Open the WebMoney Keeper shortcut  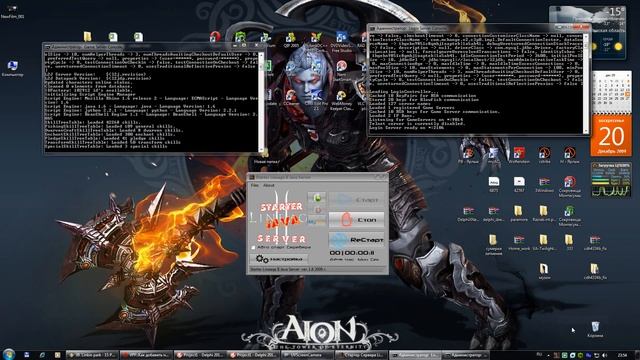click(x=342, y=100)
